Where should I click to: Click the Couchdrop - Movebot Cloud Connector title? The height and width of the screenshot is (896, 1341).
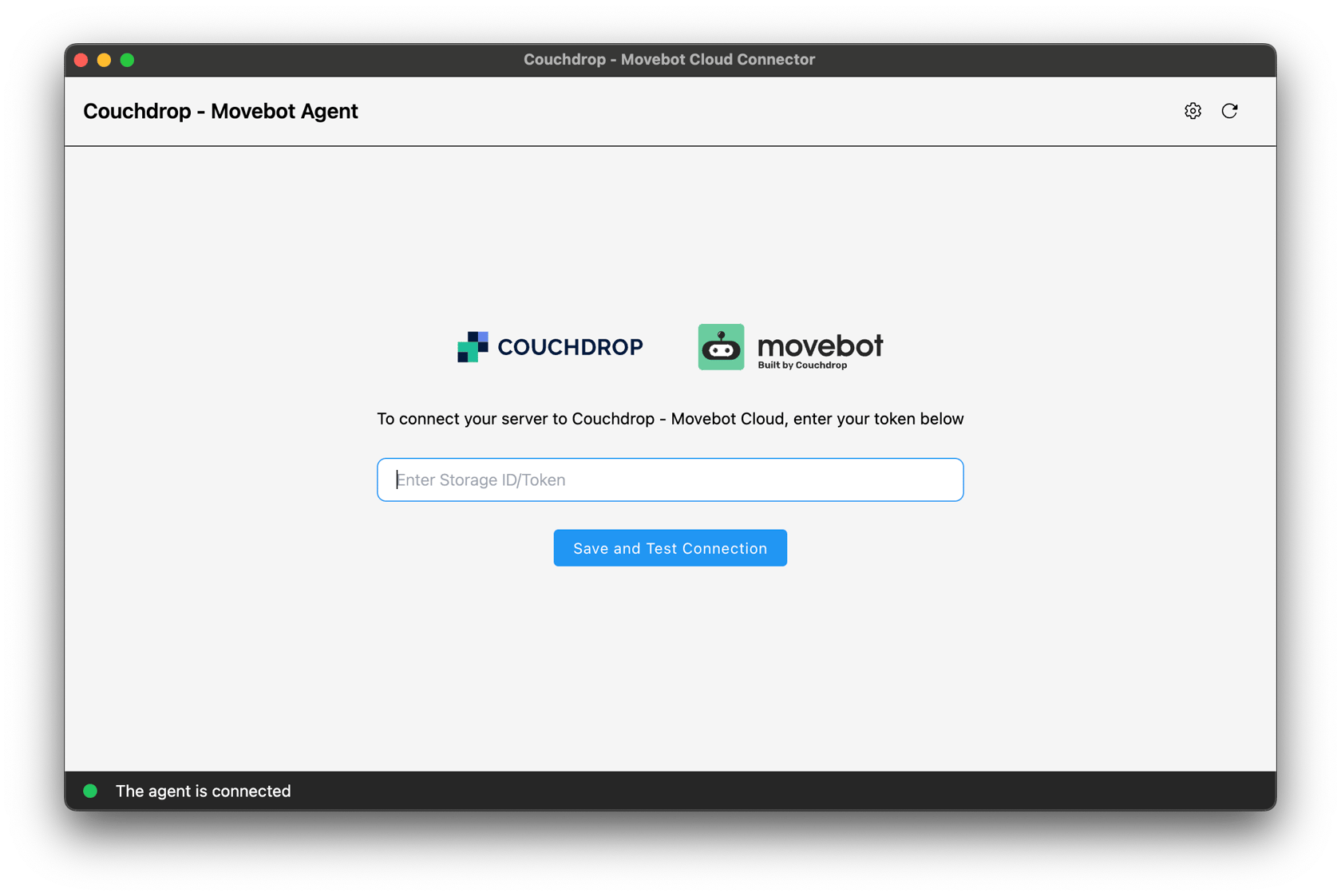click(669, 59)
